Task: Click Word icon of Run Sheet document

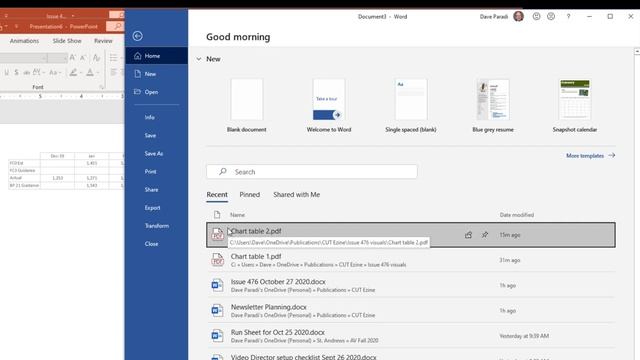Action: 217,336
